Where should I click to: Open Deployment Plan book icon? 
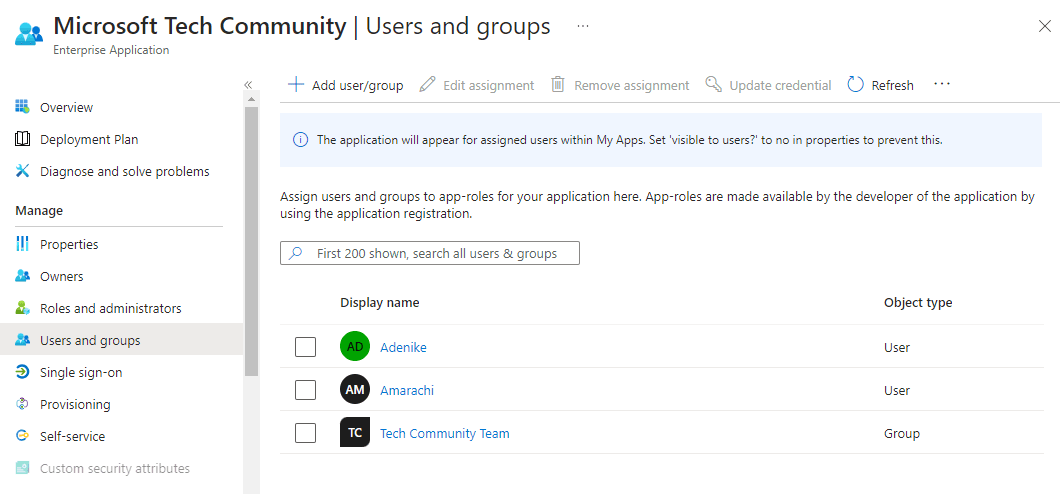click(23, 139)
